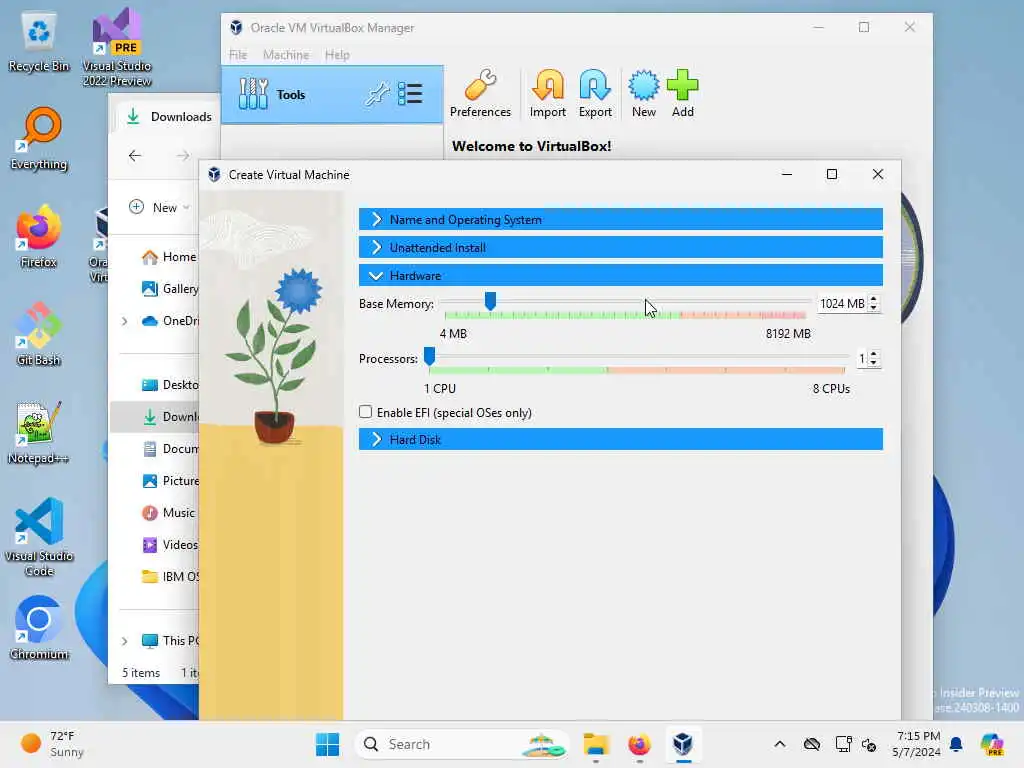Select Desktop in File Explorer sidebar
Viewport: 1024px width, 768px height.
coord(170,385)
